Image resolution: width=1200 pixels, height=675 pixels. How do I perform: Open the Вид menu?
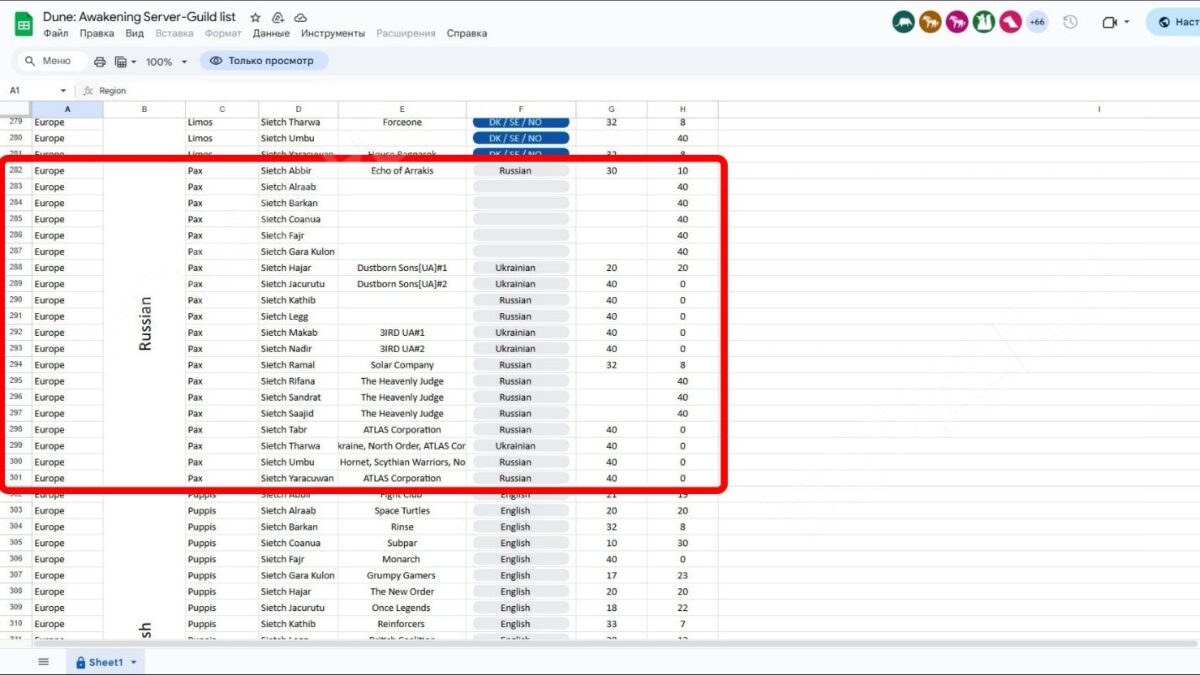(x=135, y=33)
